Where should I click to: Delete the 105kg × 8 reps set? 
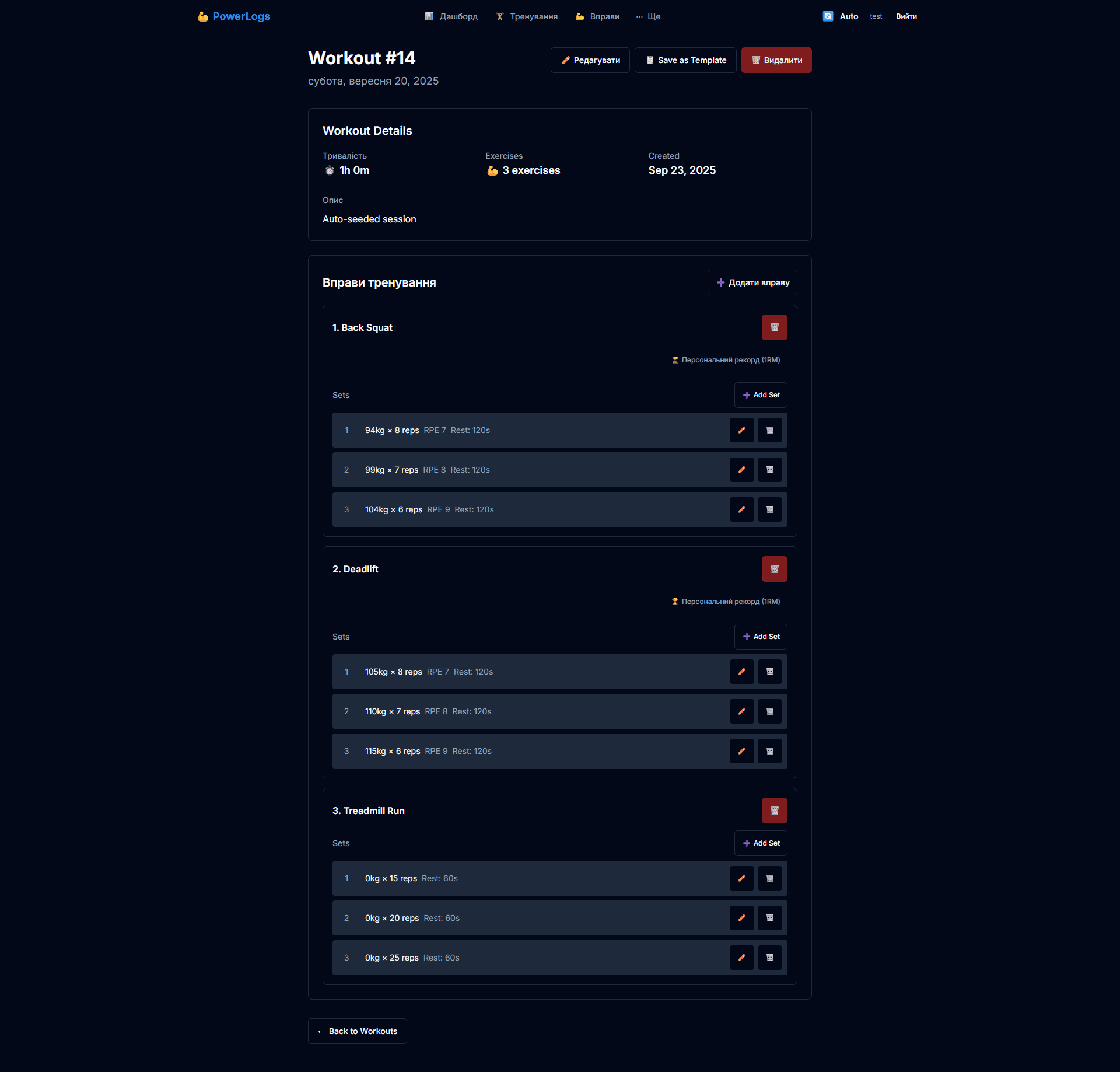769,672
